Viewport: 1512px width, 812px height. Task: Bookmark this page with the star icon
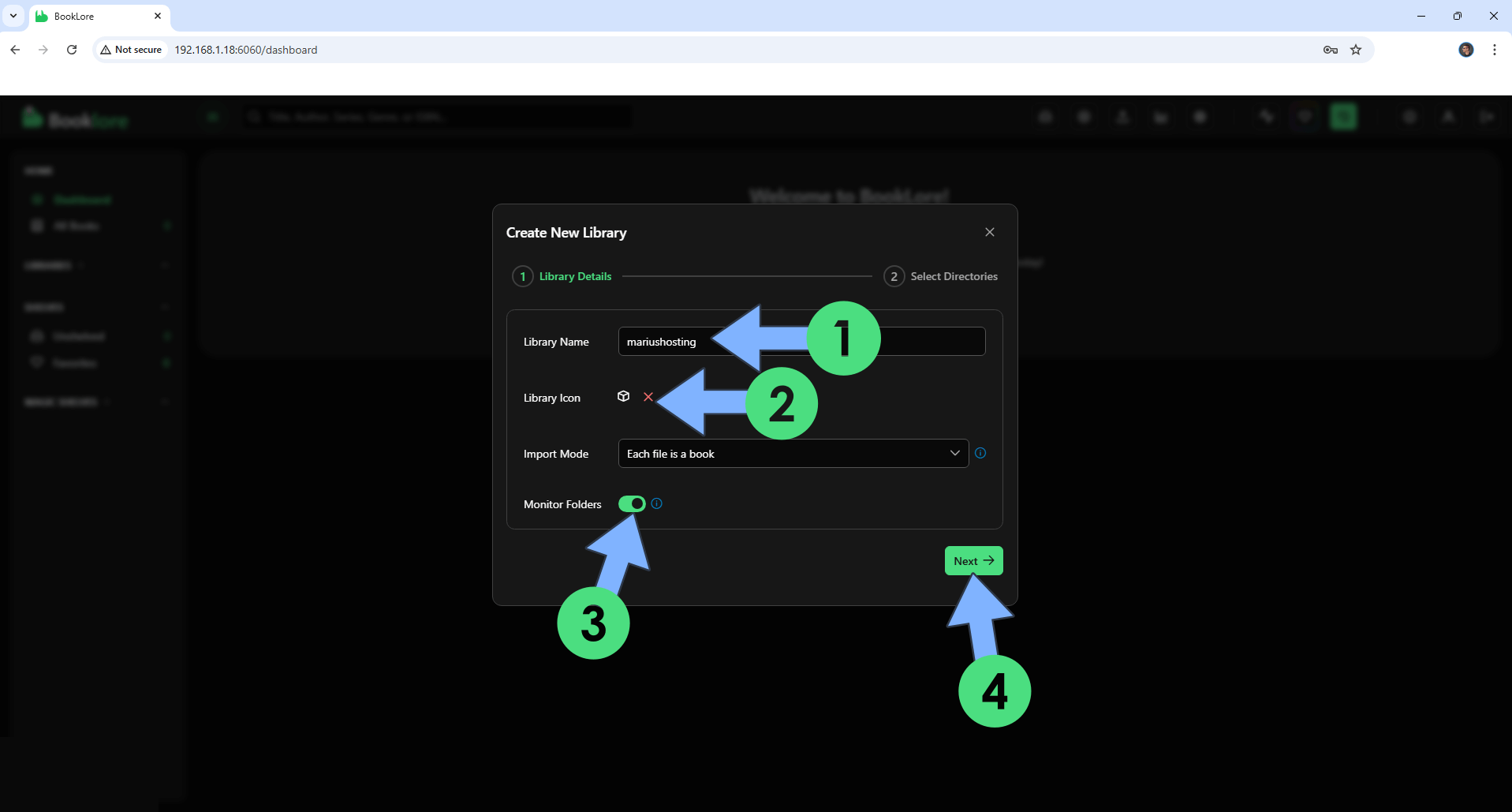(1356, 50)
